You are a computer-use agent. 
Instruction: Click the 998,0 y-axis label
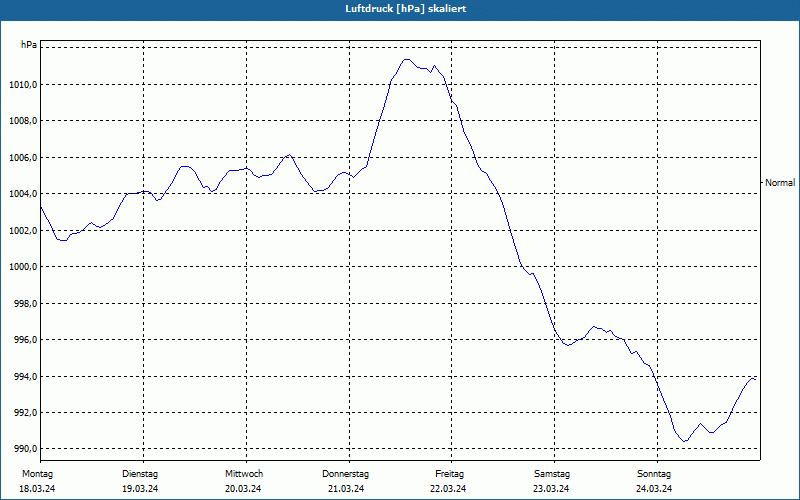(26, 304)
